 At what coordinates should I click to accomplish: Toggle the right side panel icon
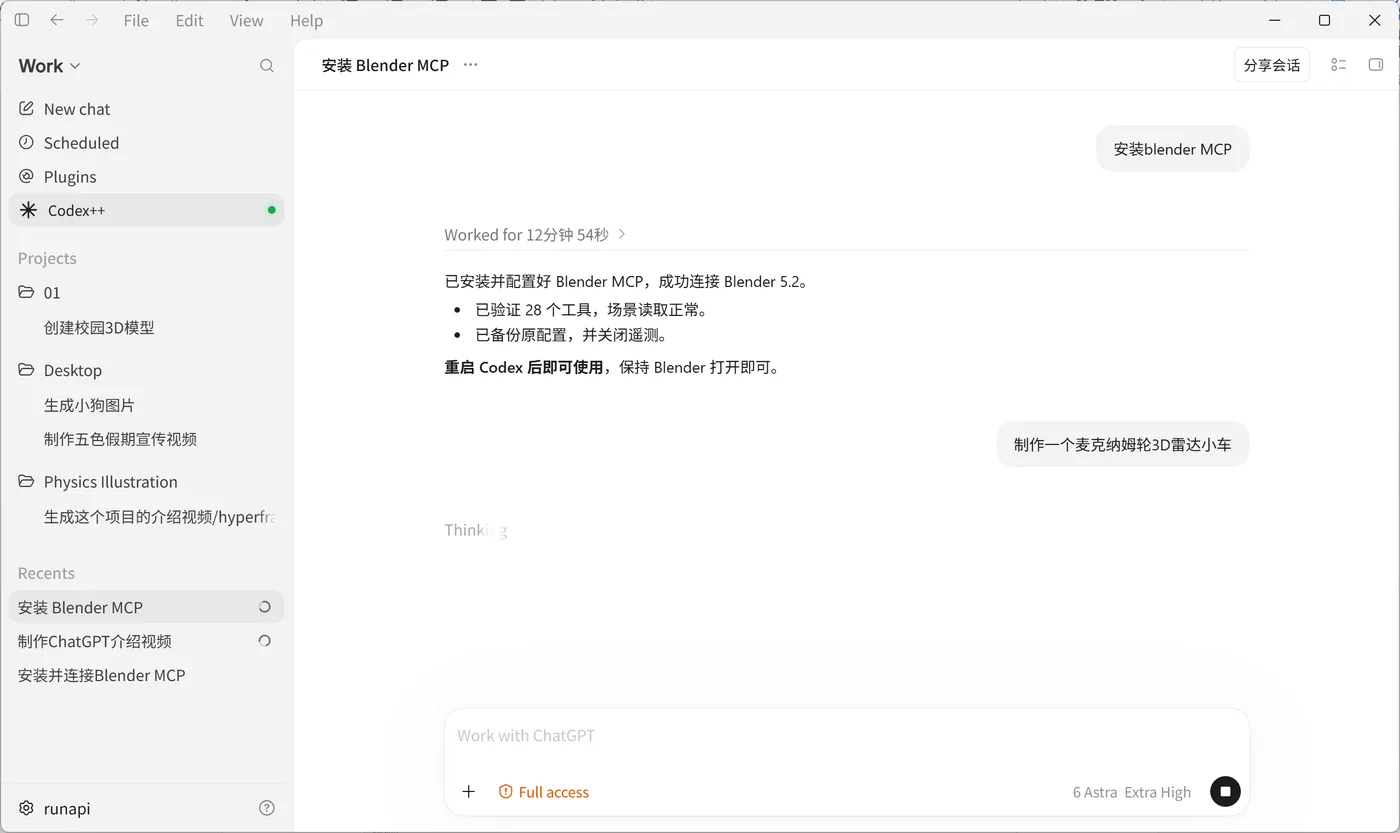coord(1376,65)
